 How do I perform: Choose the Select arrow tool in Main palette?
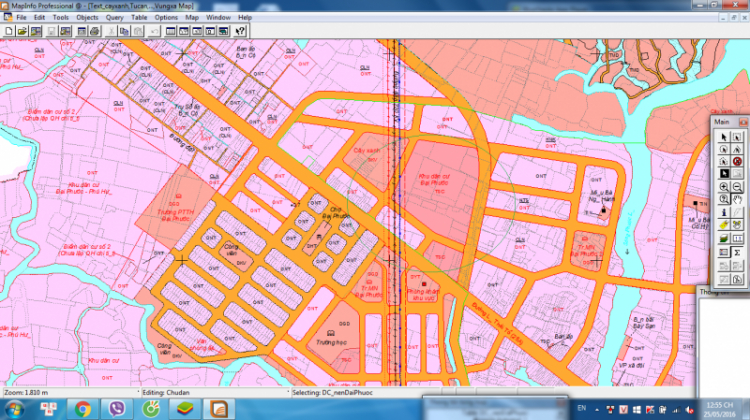click(x=724, y=137)
